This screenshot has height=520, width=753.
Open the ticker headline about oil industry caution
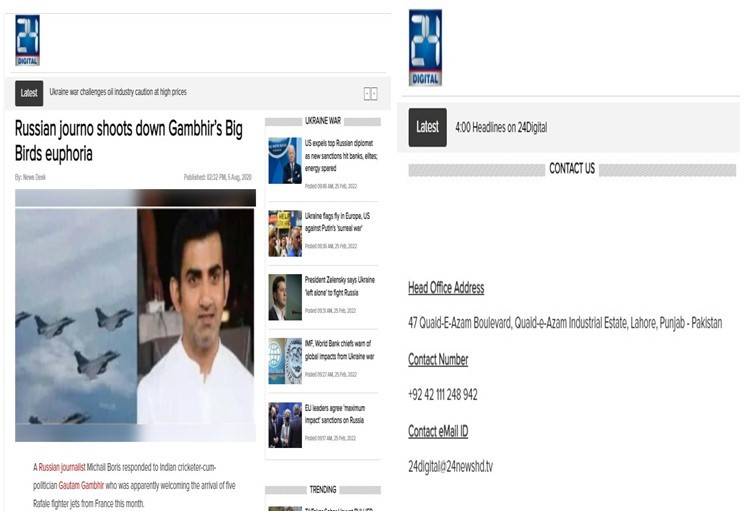pos(118,92)
